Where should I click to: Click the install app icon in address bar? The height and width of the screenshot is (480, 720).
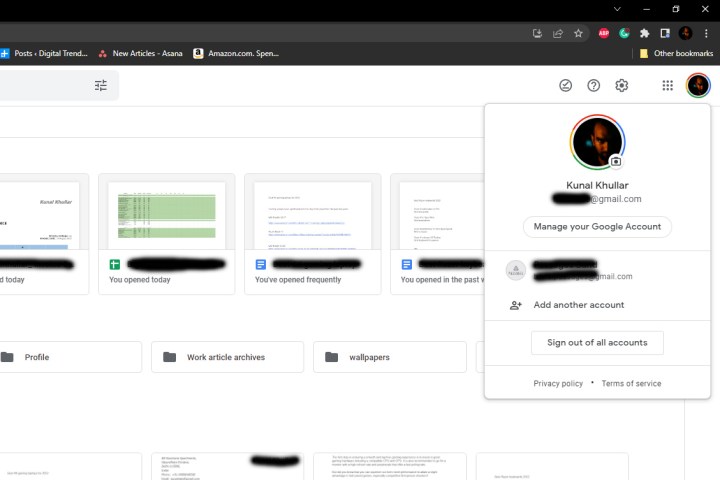[x=537, y=33]
